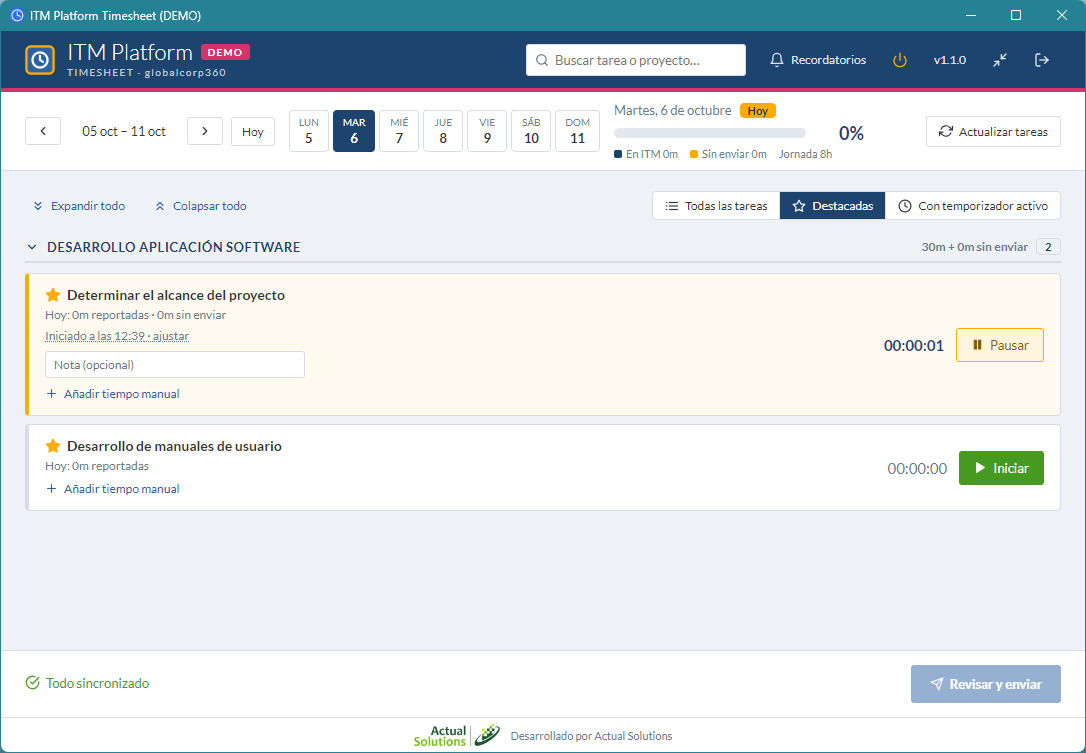This screenshot has width=1086, height=753.
Task: Click the version v1.1.0 label
Action: click(950, 60)
